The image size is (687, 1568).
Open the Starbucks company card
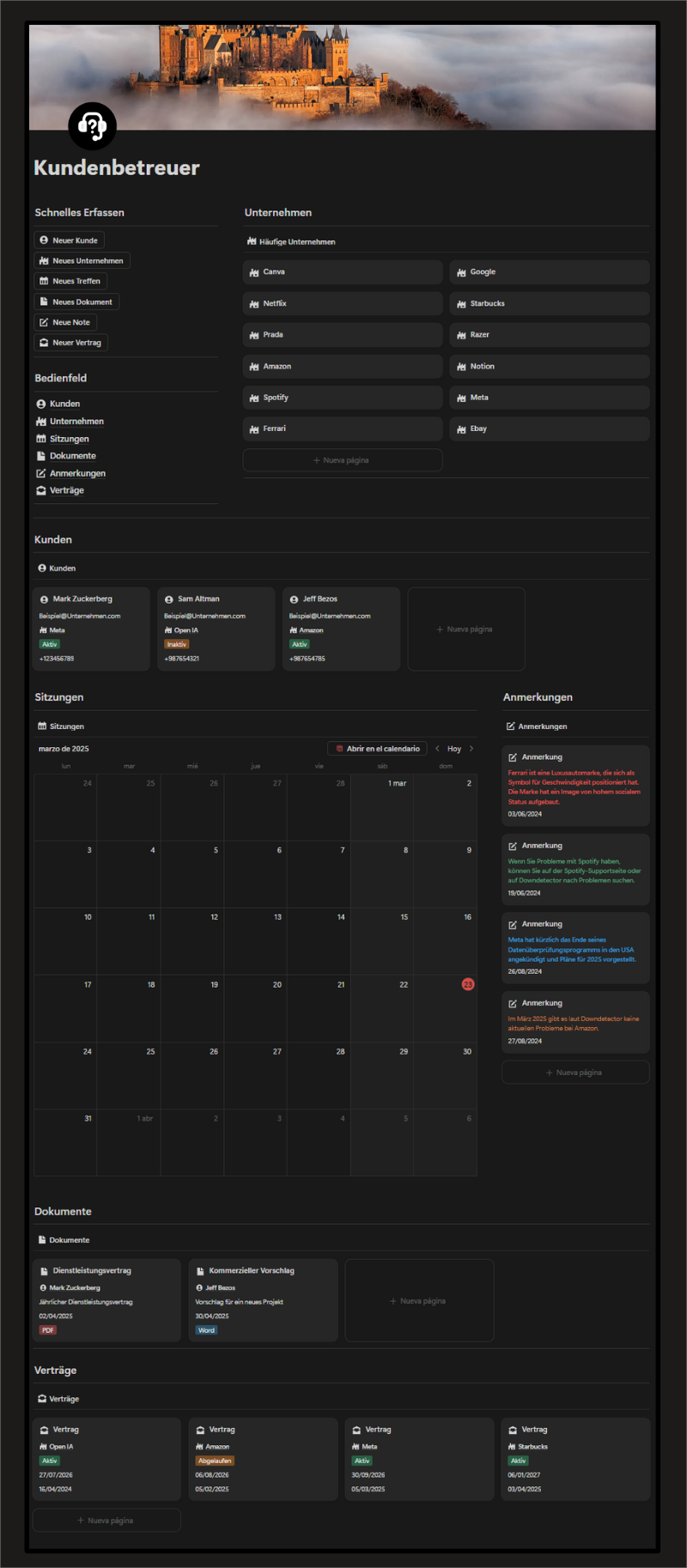(550, 304)
